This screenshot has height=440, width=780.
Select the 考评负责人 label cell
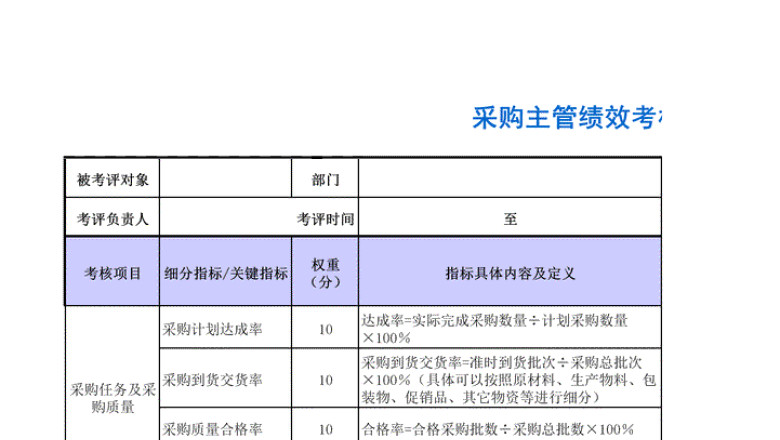pos(112,217)
